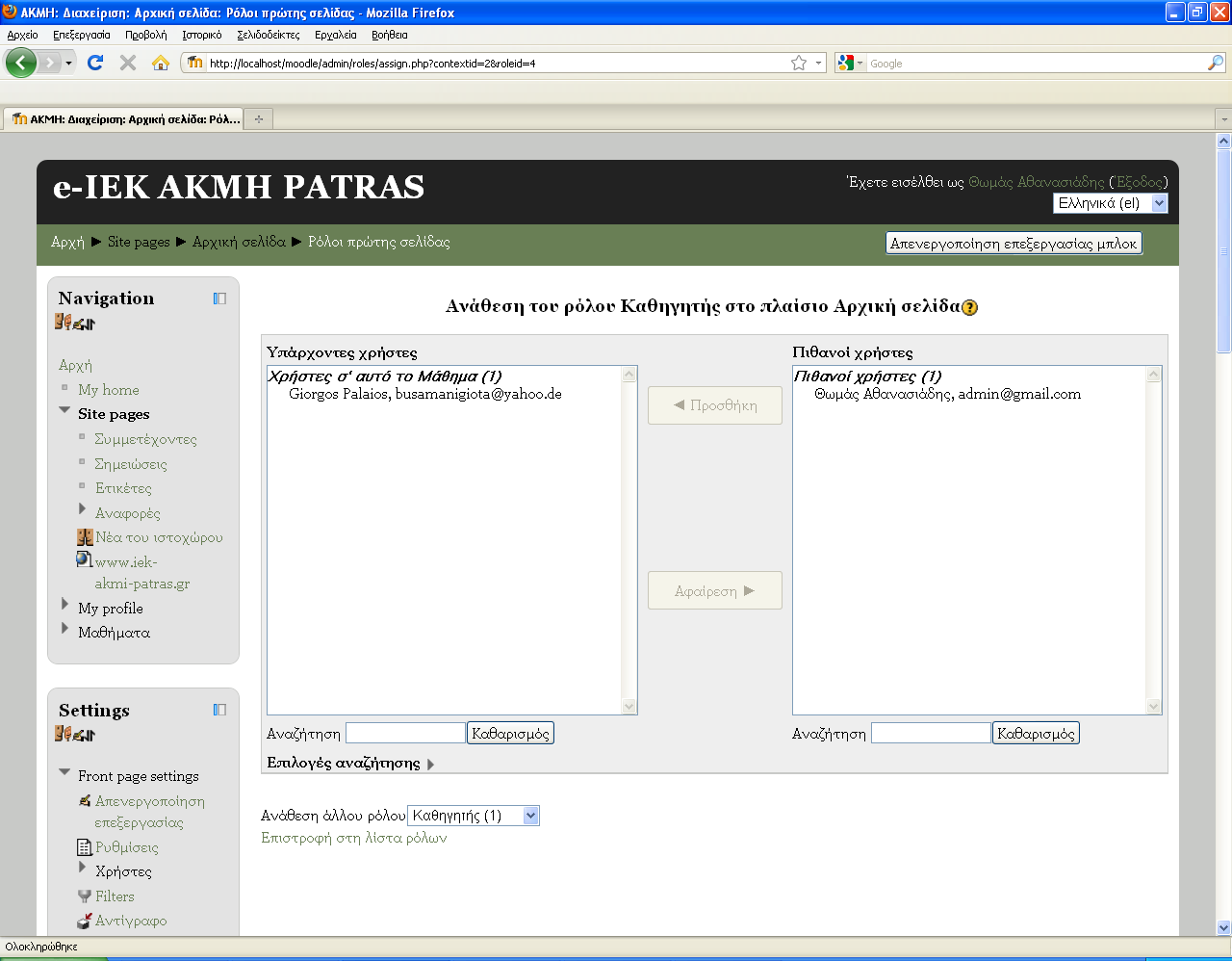Open the browser Home icon
The image size is (1232, 961).
click(x=161, y=63)
